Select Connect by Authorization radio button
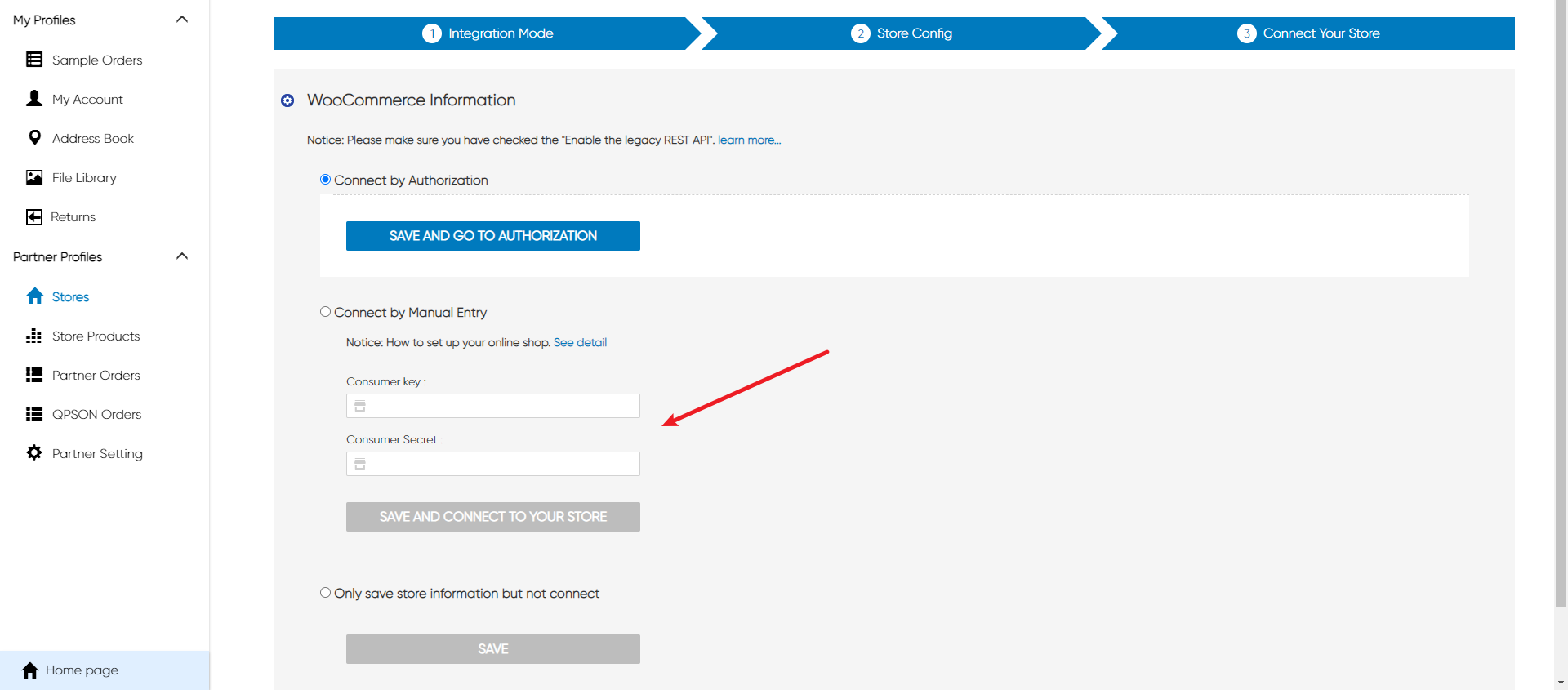This screenshot has width=1568, height=690. 326,180
